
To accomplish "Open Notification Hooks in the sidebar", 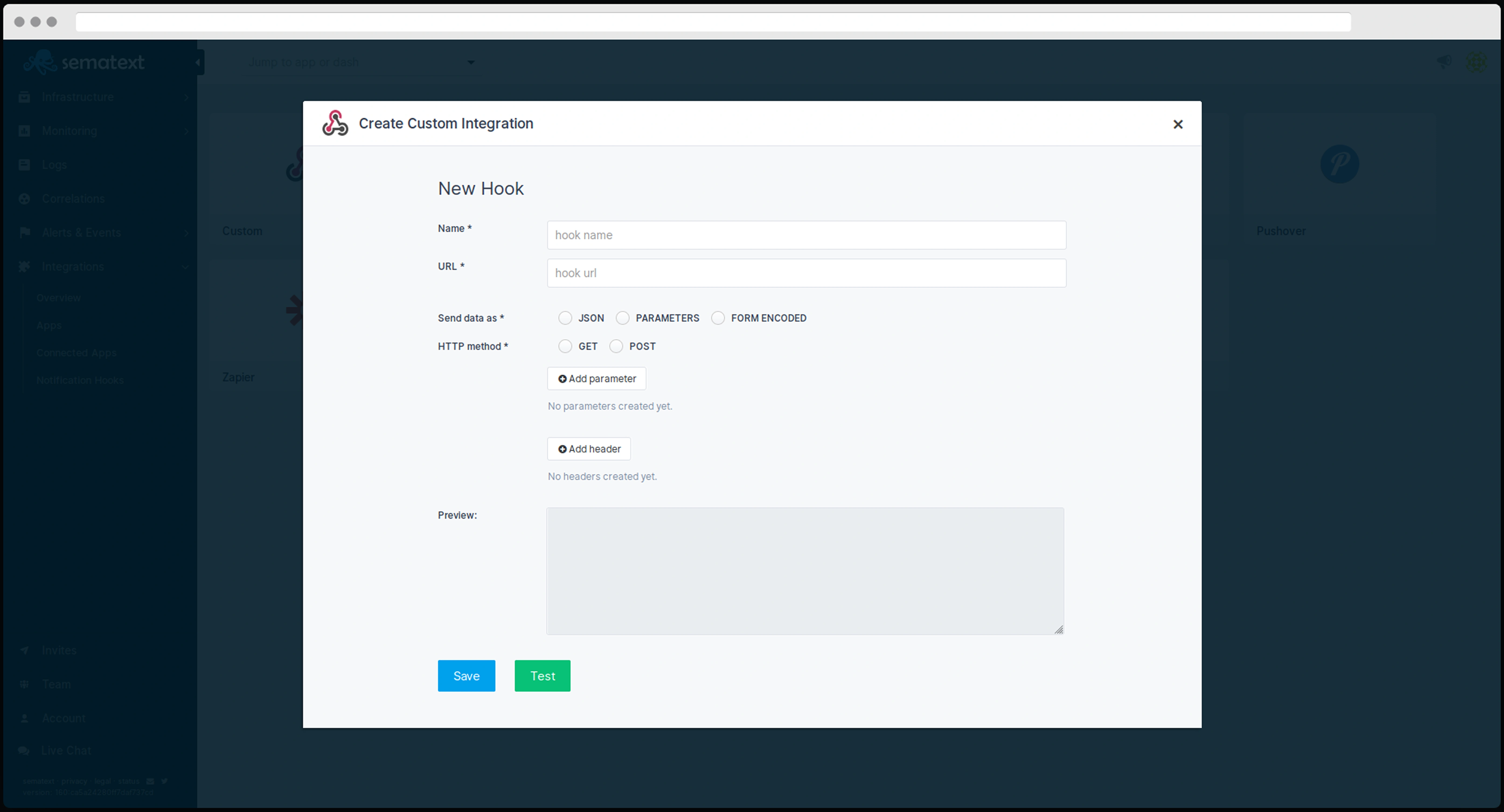I will (x=80, y=380).
